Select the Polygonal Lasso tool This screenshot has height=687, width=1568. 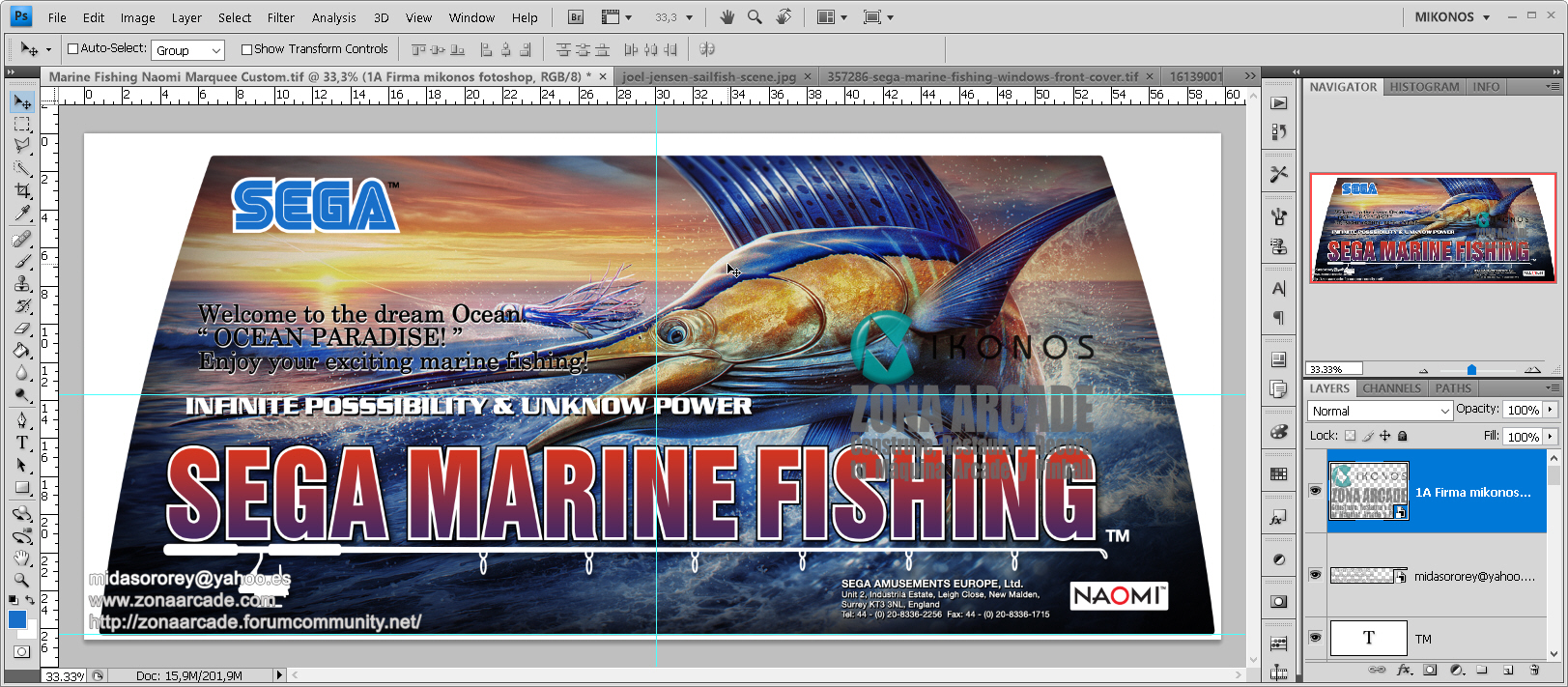click(x=22, y=147)
